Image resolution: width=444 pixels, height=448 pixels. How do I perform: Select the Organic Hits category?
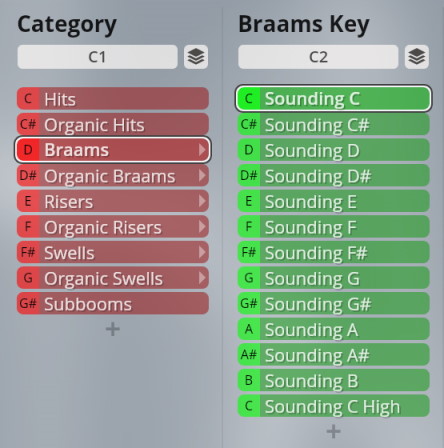[x=113, y=124]
